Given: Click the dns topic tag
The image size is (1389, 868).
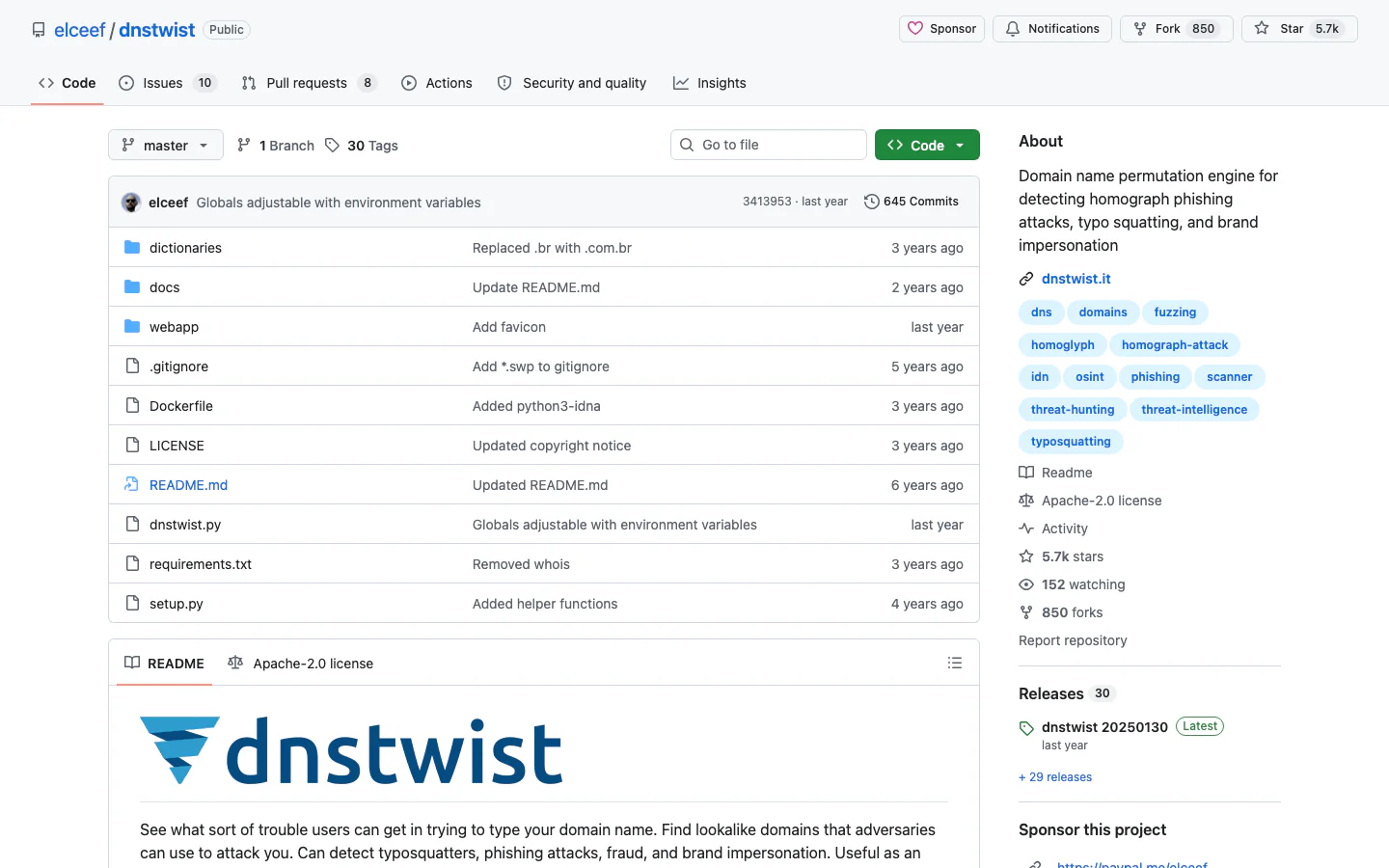Looking at the screenshot, I should point(1042,312).
